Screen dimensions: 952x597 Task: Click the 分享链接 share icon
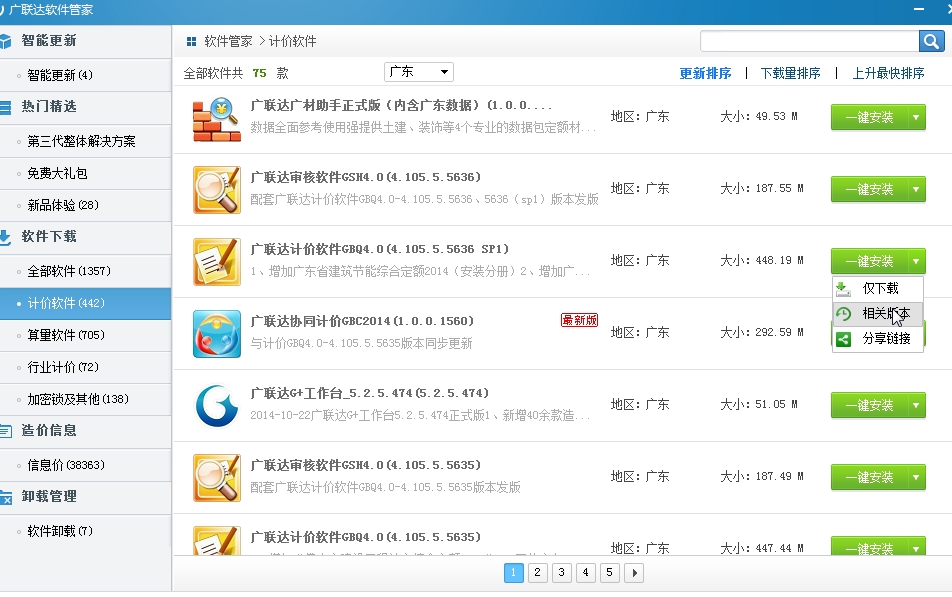(843, 339)
